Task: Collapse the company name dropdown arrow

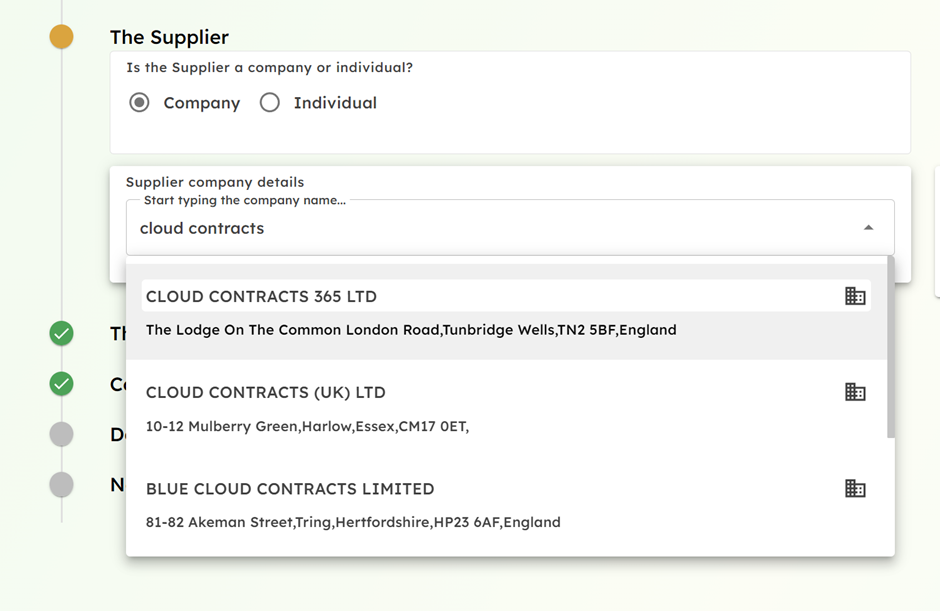Action: [x=868, y=228]
